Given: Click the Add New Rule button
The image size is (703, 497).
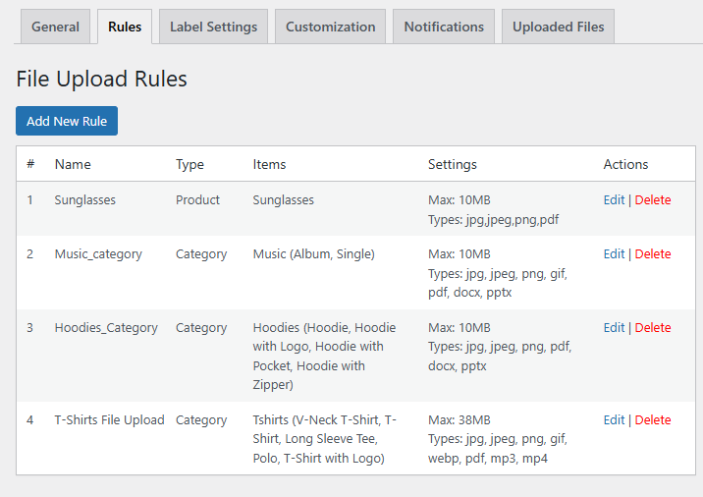Looking at the screenshot, I should click(67, 121).
